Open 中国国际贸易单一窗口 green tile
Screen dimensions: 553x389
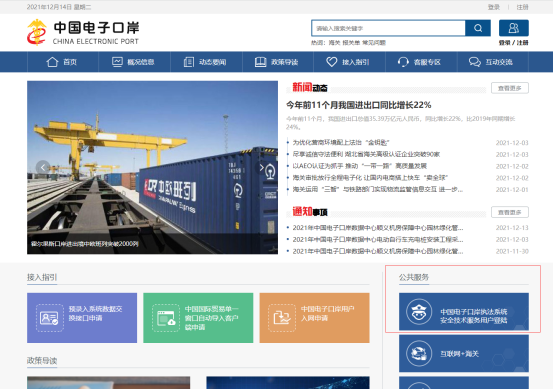point(198,318)
